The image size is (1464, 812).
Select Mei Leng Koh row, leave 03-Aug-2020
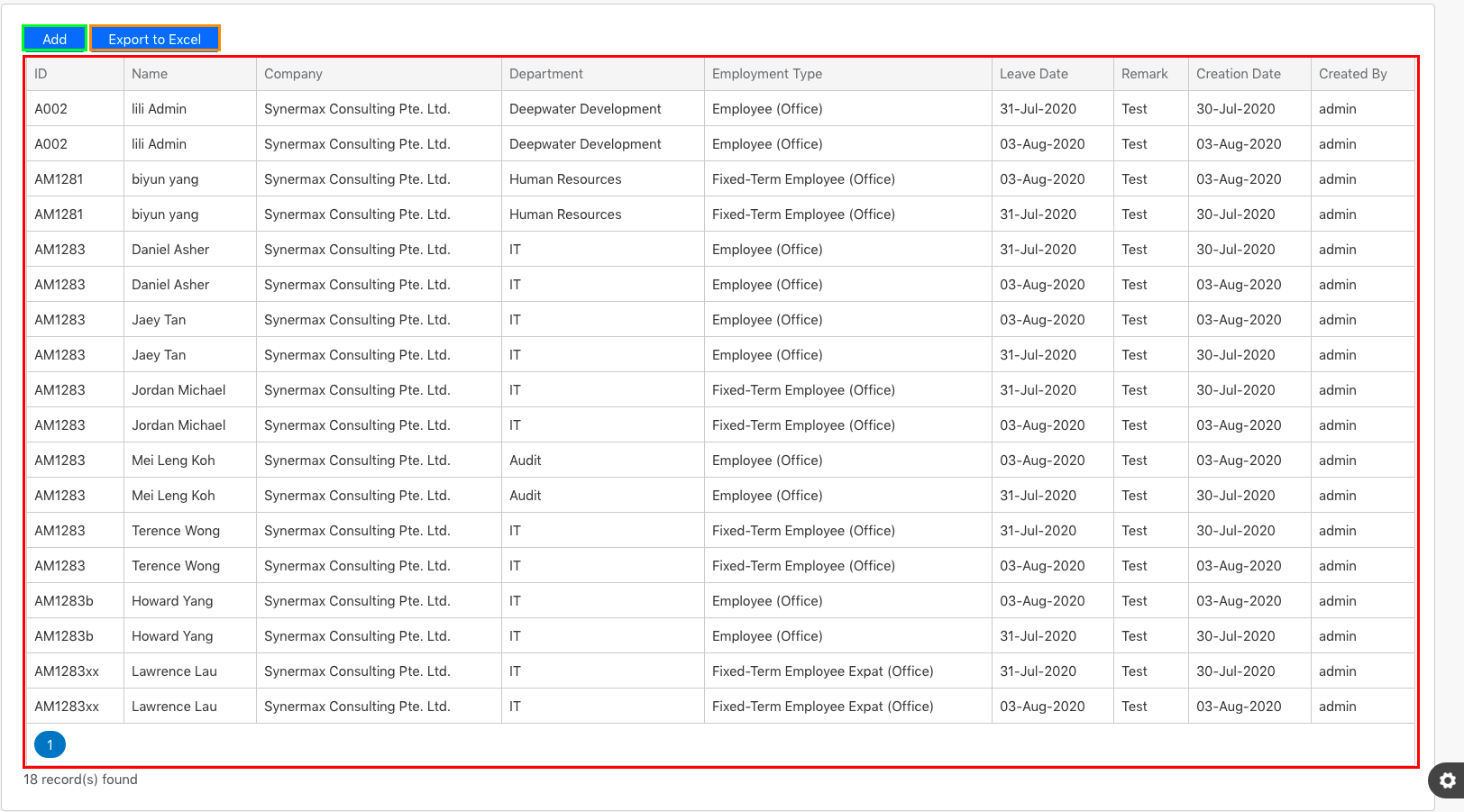pos(720,461)
